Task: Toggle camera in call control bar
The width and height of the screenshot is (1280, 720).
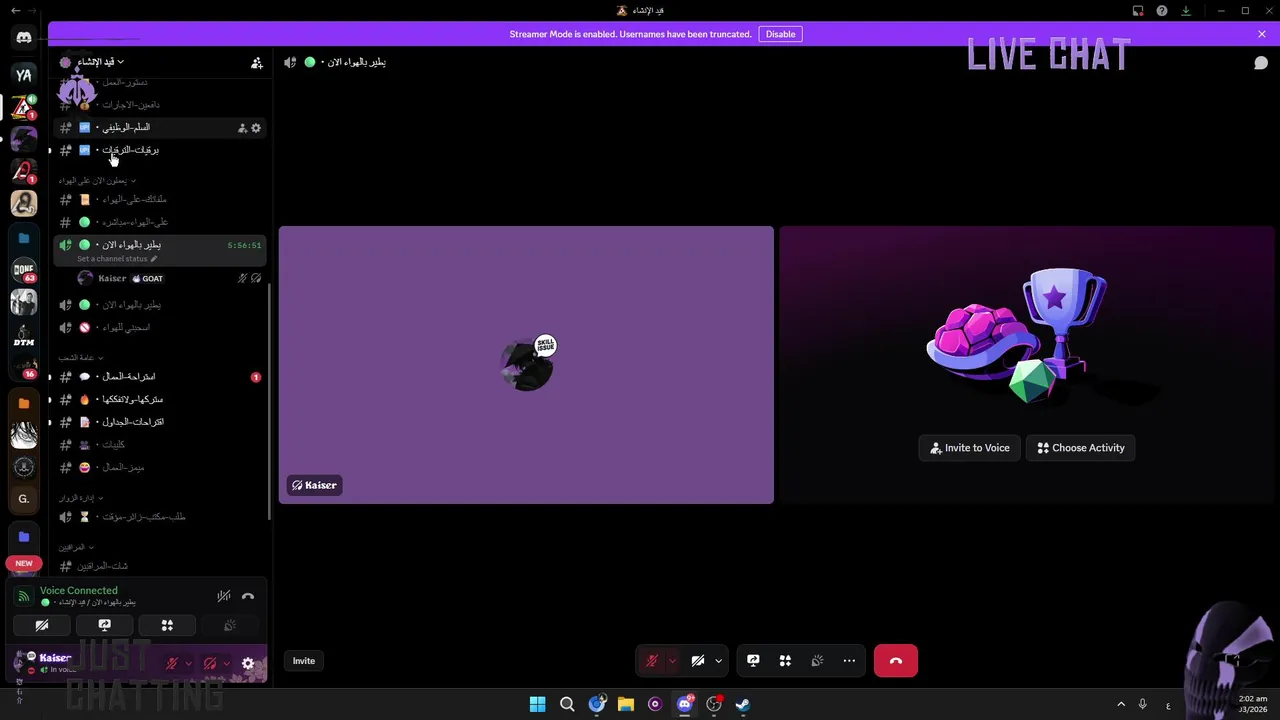Action: [698, 661]
